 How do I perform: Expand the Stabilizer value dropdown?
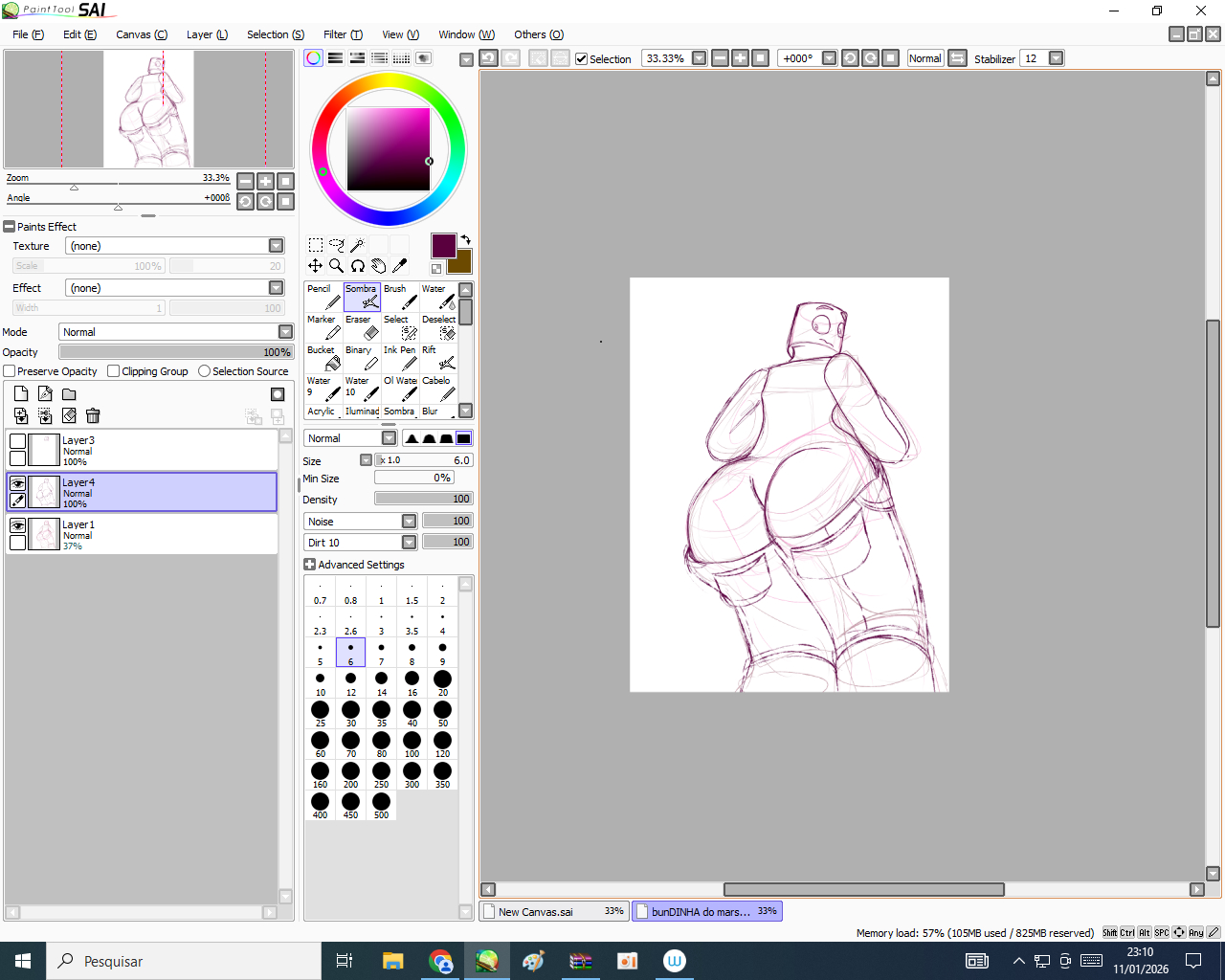pos(1056,58)
